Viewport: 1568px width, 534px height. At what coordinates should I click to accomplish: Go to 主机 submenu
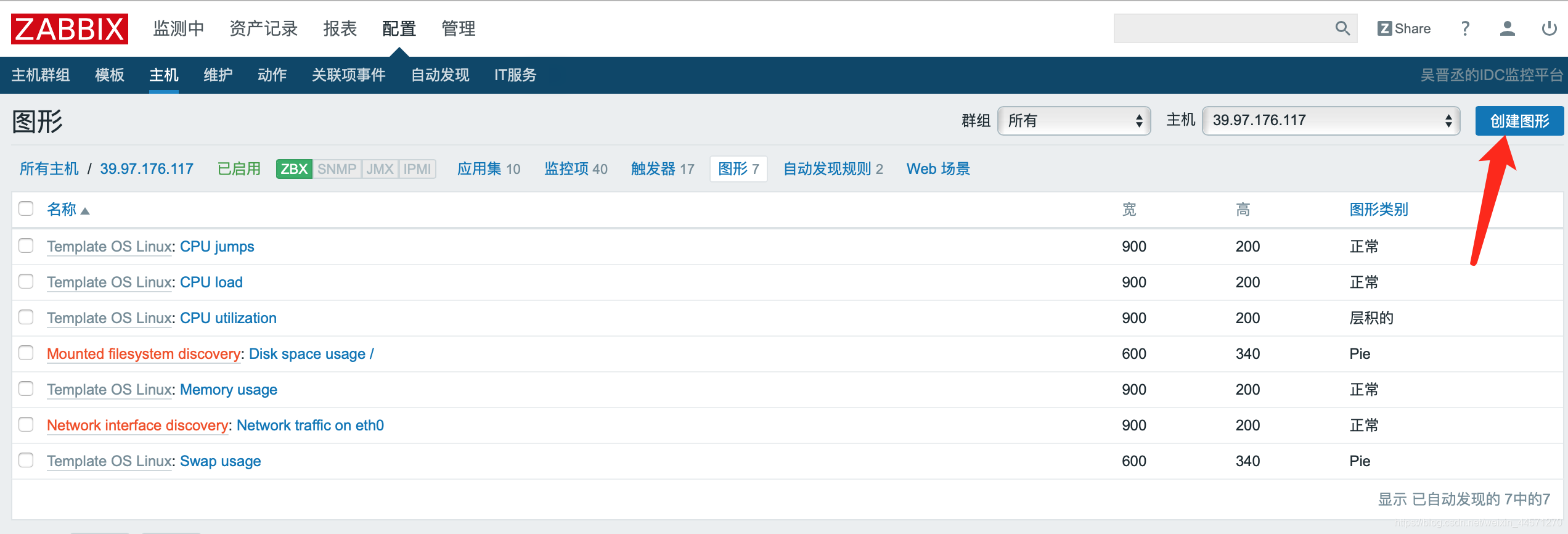click(x=164, y=75)
